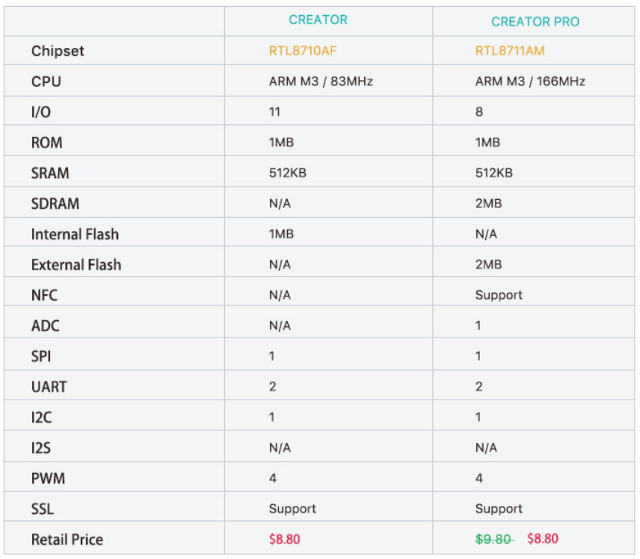Select the NFC Support cell for Creator Pro
Viewport: 640px width, 559px height.
pos(499,295)
